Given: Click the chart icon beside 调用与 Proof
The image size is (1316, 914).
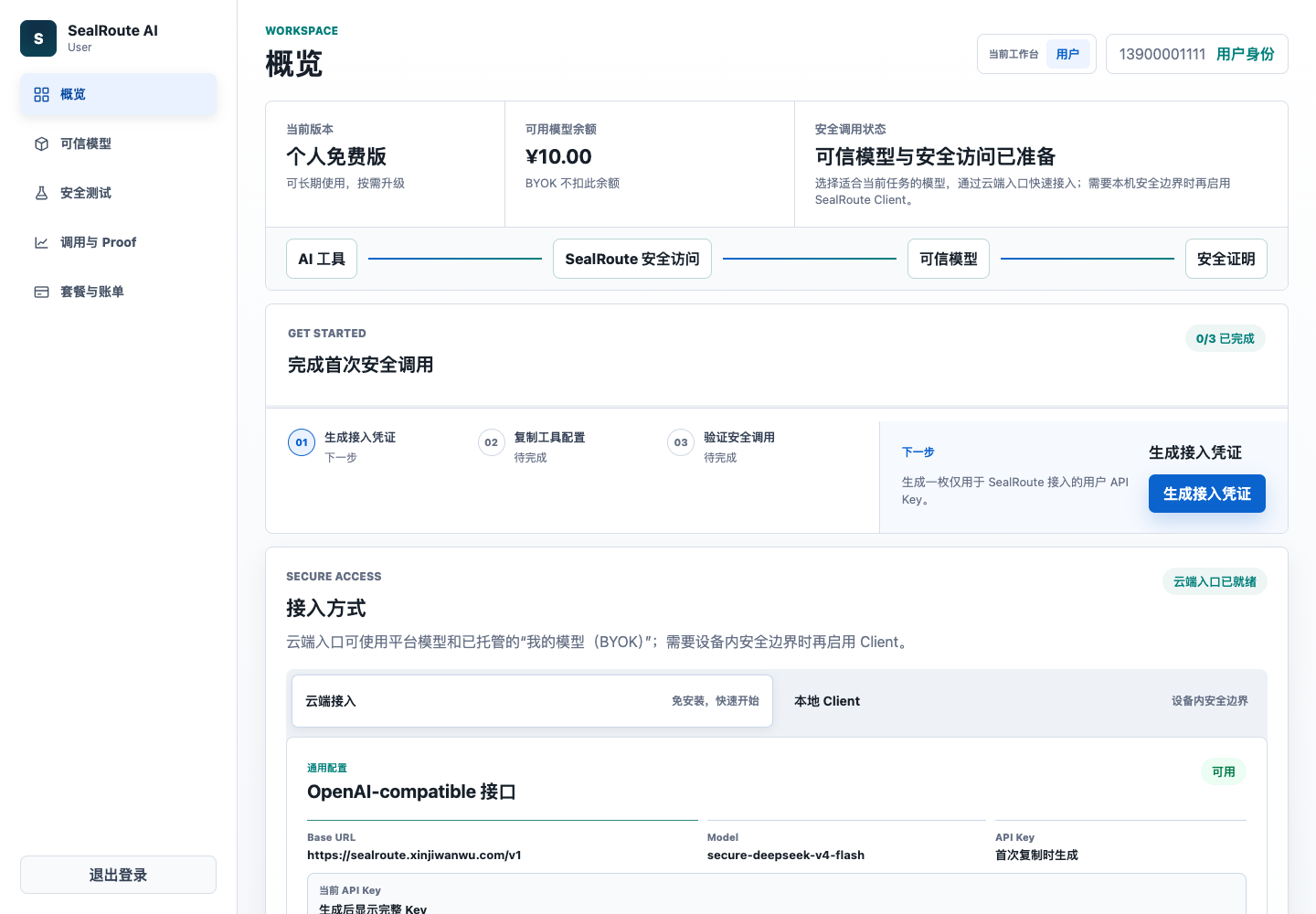Looking at the screenshot, I should tap(41, 242).
